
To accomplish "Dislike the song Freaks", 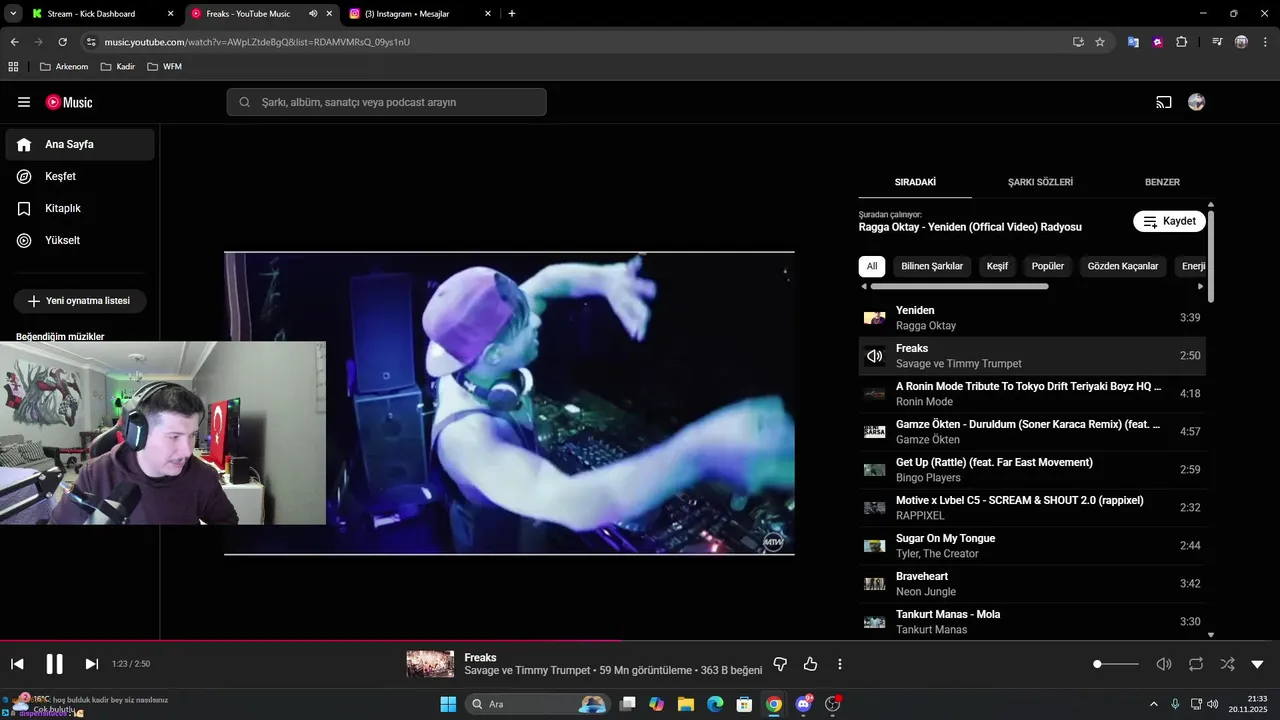I will (x=781, y=664).
